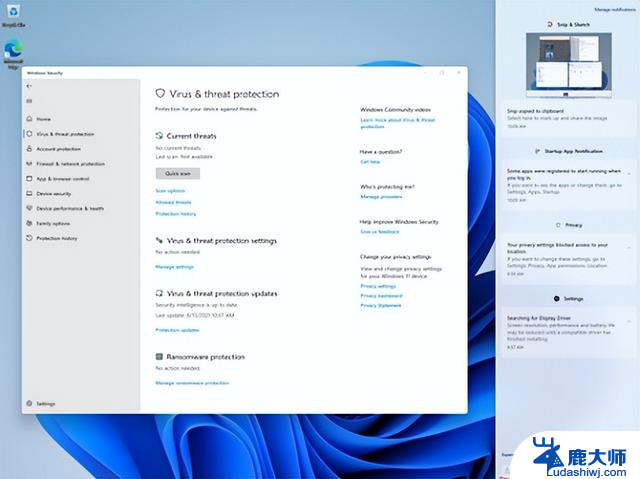Open the Manage providers link

pos(381,197)
